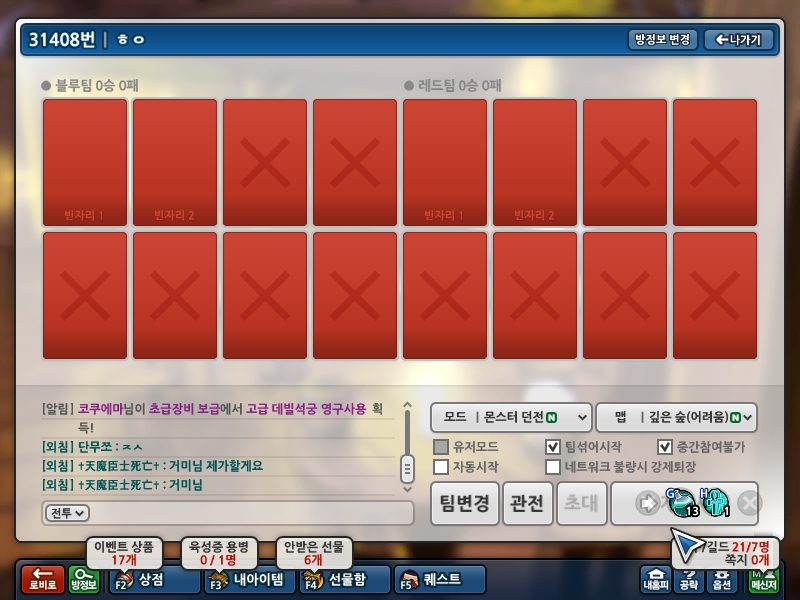Click the 팀변경 change team button
The image size is (800, 600).
click(465, 504)
